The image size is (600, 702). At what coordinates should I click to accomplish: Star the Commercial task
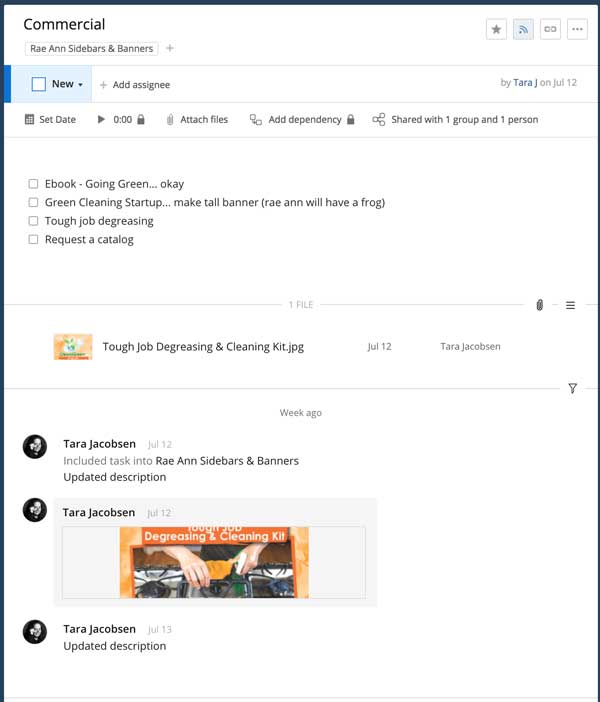tap(496, 30)
